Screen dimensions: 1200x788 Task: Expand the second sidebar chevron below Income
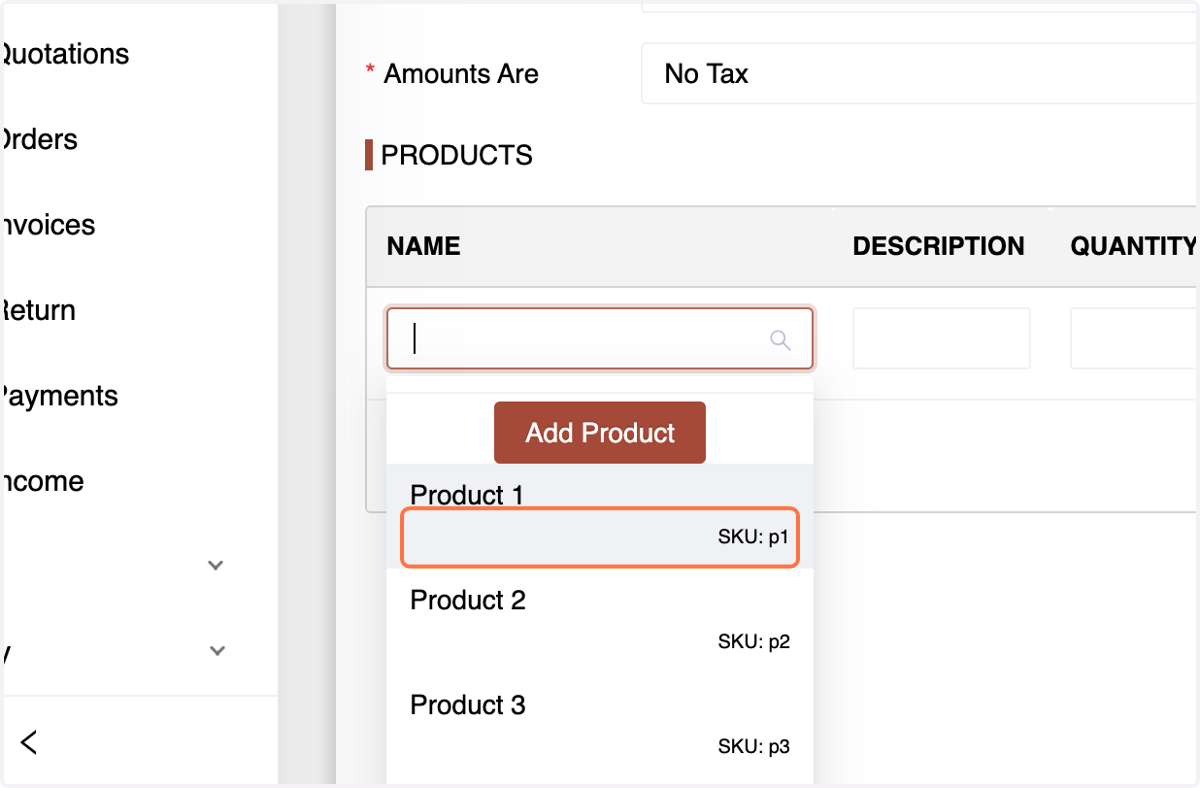click(215, 651)
